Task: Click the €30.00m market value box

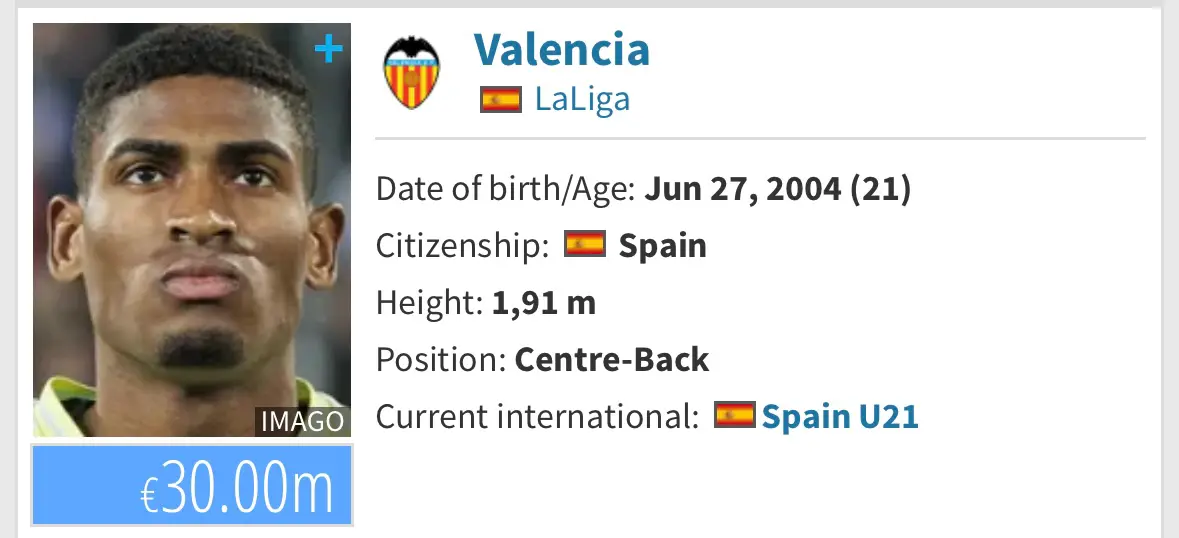Action: coord(192,485)
